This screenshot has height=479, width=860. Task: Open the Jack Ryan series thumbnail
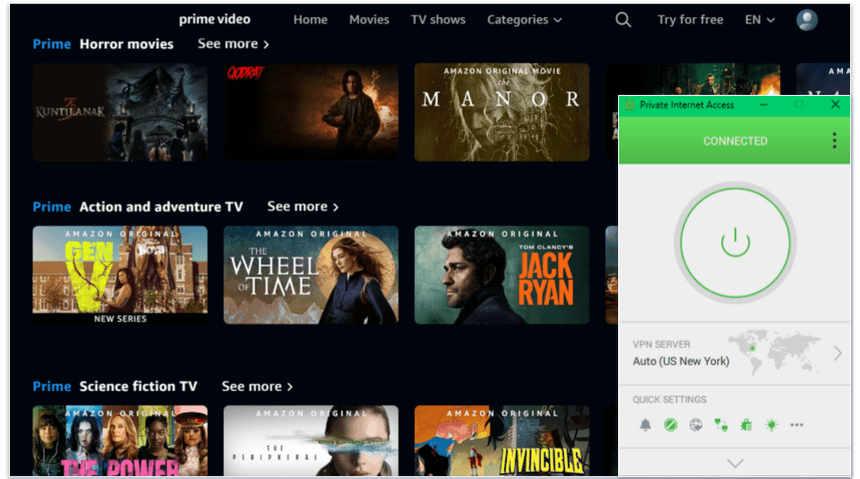click(502, 275)
